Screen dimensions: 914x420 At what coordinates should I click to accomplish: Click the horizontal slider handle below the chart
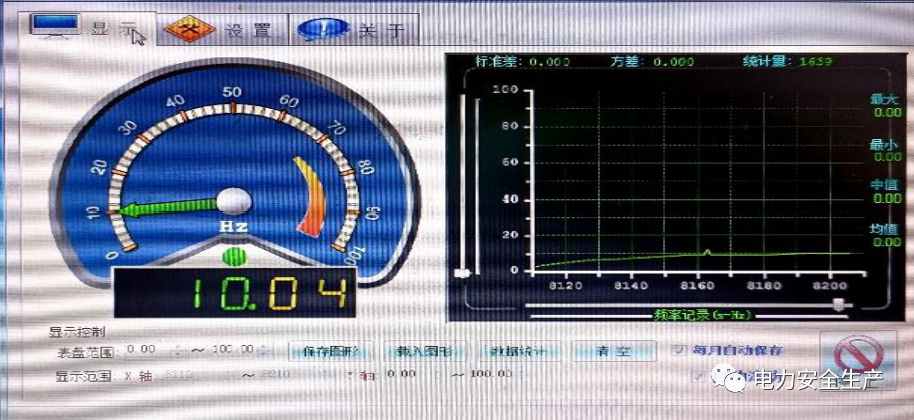tap(839, 304)
